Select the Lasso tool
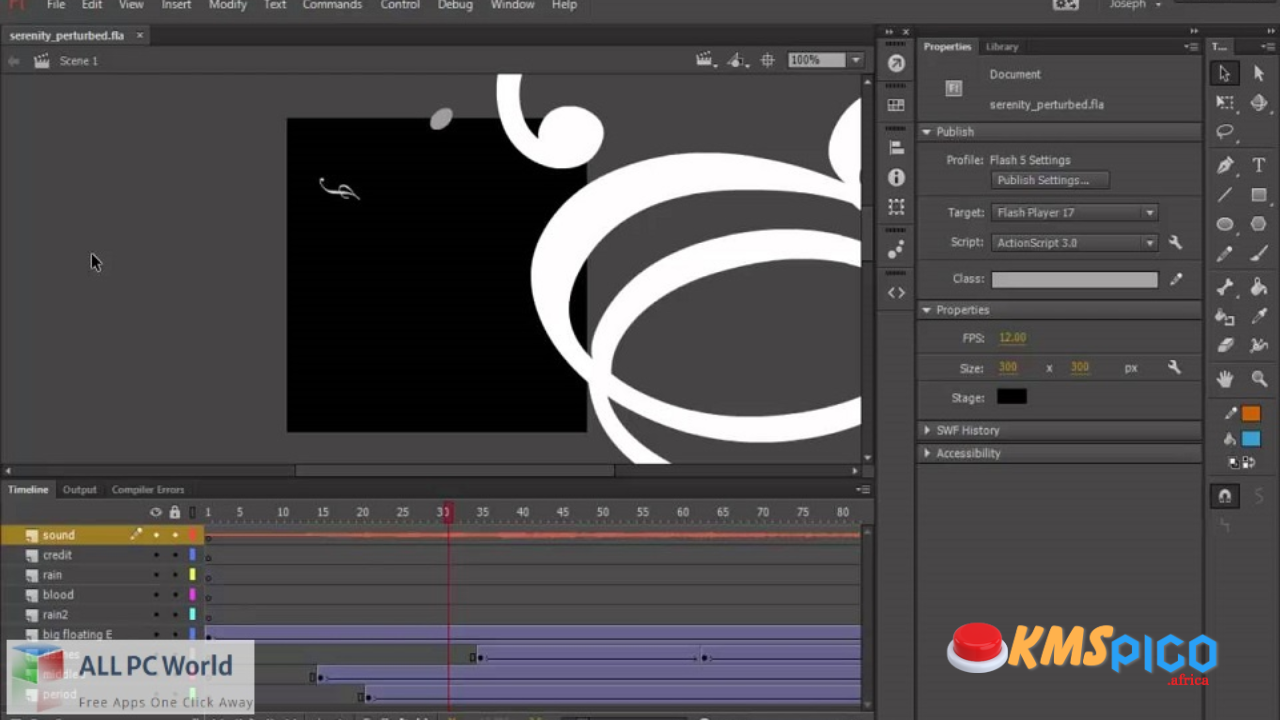1280x720 pixels. [x=1225, y=133]
